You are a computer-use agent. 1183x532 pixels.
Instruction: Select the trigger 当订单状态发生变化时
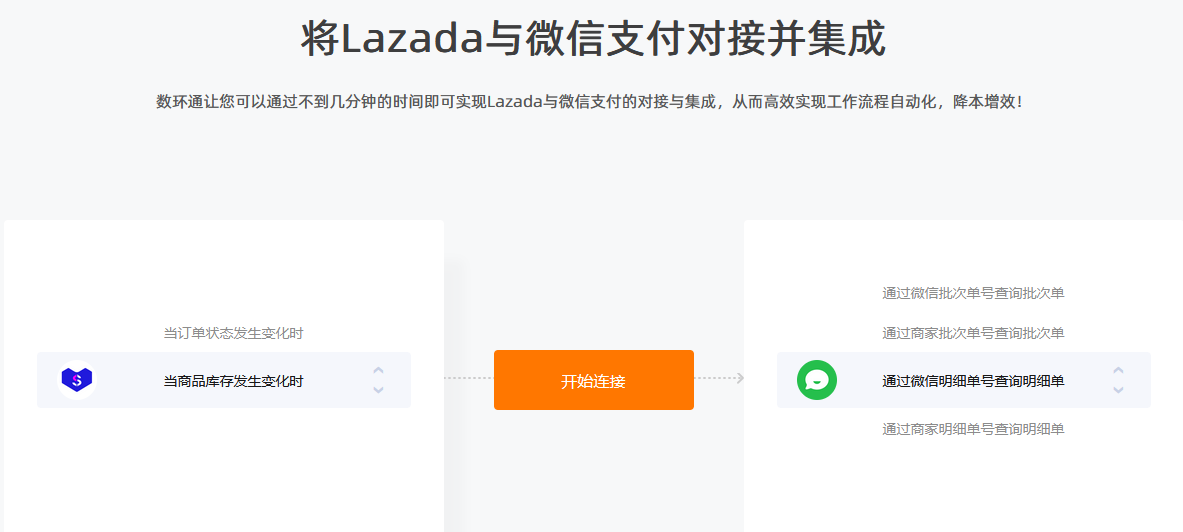[x=234, y=334]
